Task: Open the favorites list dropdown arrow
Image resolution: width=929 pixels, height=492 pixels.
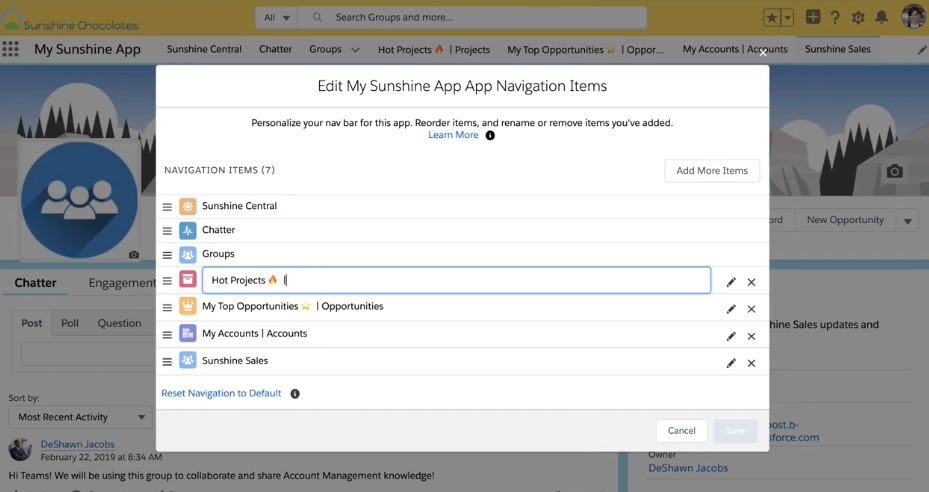Action: tap(787, 18)
